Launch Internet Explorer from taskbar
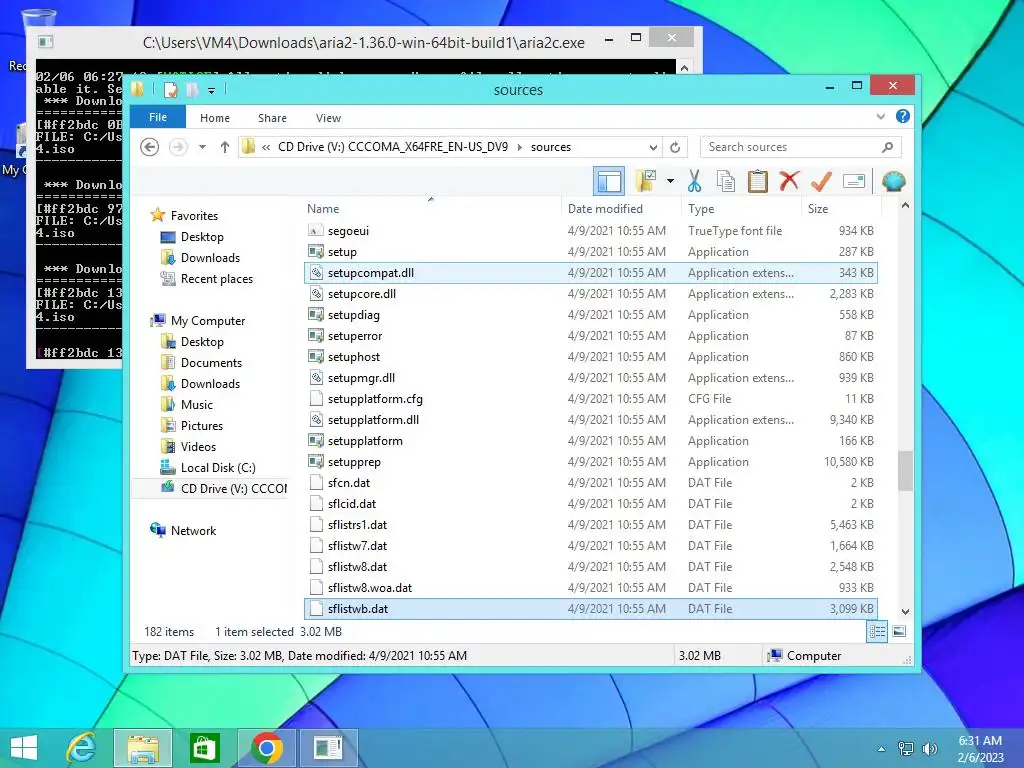The width and height of the screenshot is (1024, 768). [x=82, y=748]
